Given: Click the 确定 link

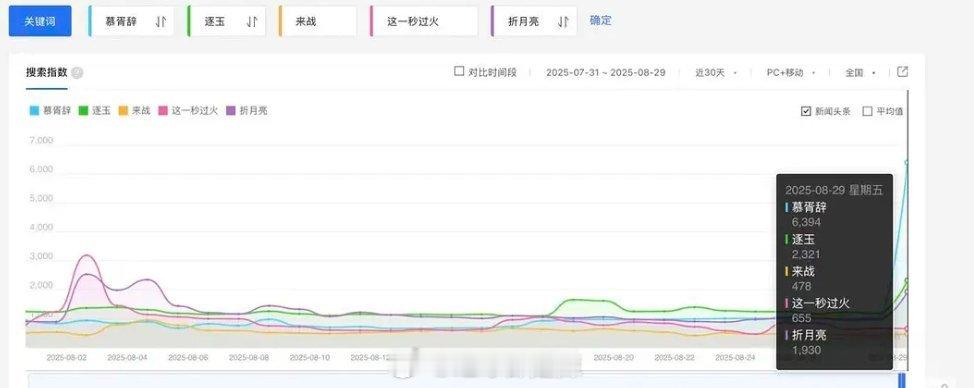Looking at the screenshot, I should (600, 20).
